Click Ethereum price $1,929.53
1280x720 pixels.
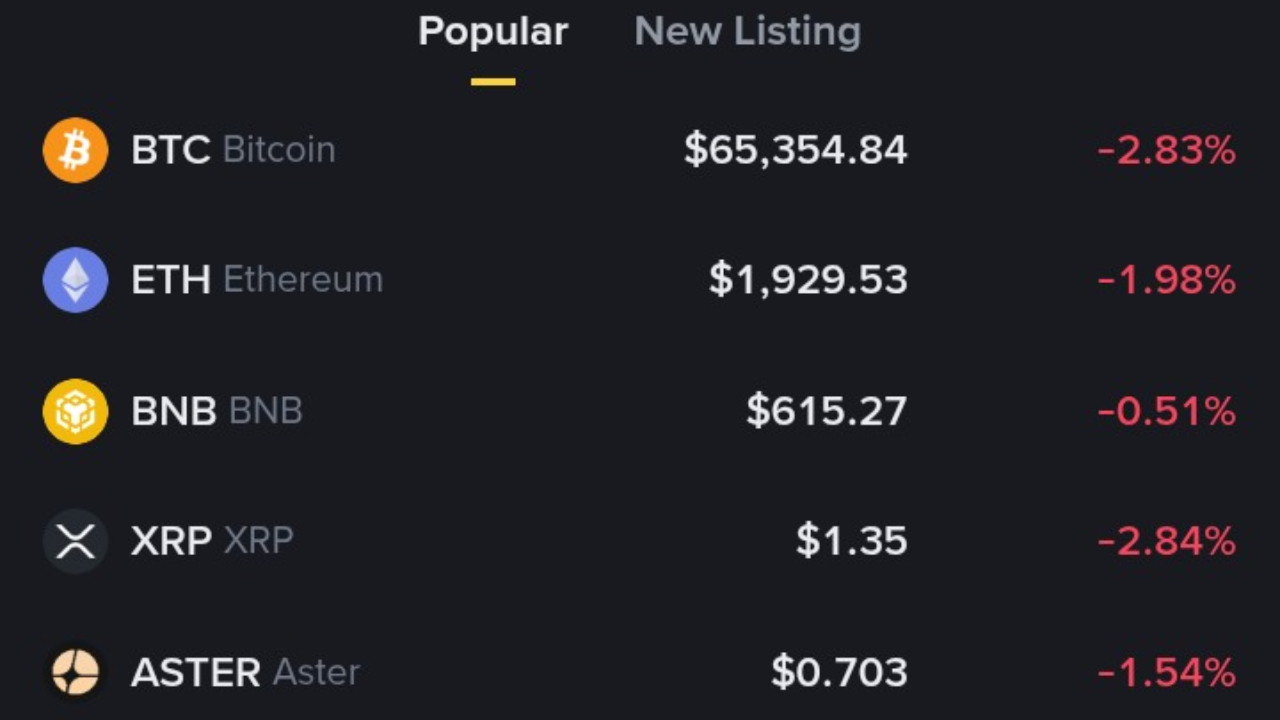click(808, 280)
